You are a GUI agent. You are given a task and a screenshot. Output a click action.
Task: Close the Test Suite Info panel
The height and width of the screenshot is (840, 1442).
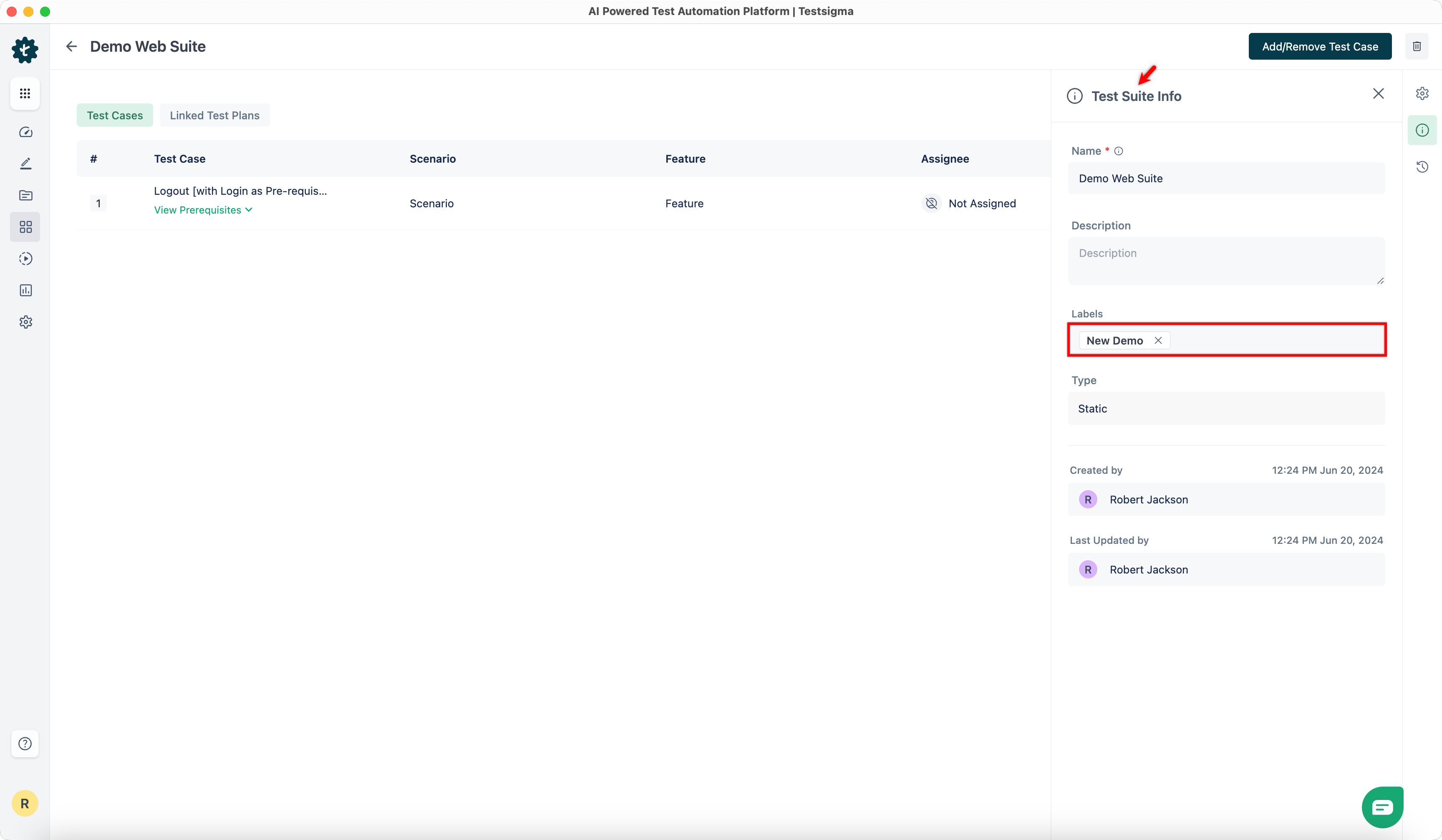point(1378,94)
